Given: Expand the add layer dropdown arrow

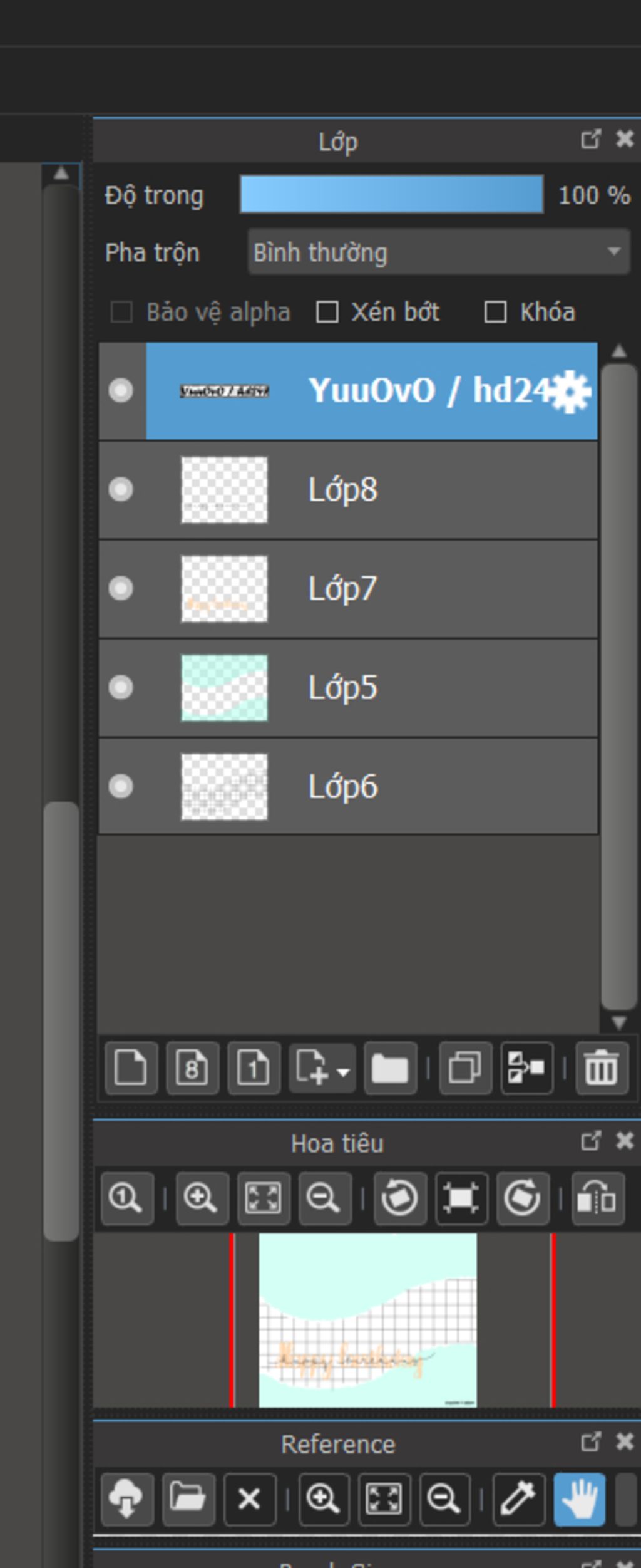Looking at the screenshot, I should [x=343, y=1072].
